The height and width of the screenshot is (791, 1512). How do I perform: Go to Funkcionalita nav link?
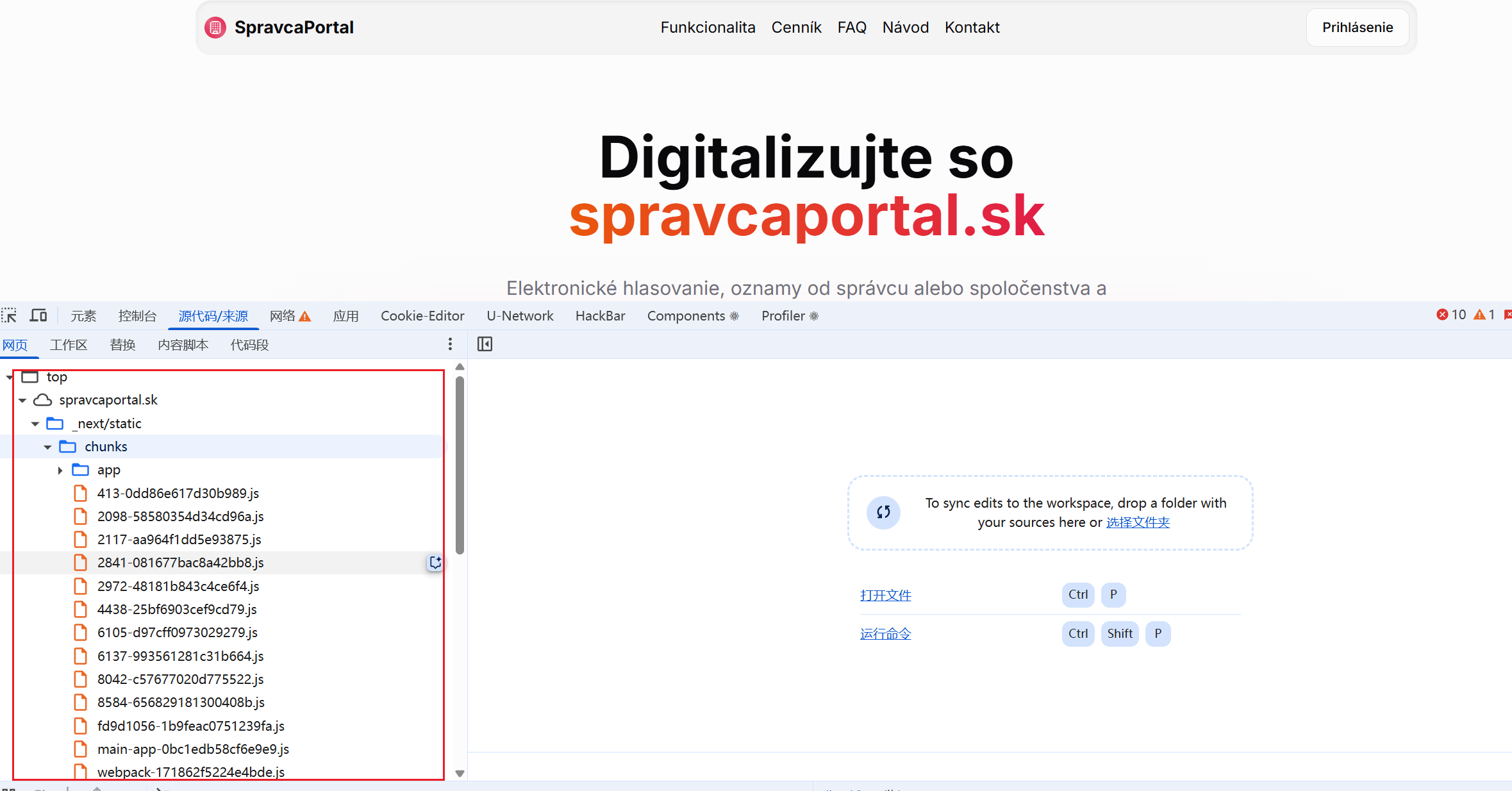[x=708, y=28]
